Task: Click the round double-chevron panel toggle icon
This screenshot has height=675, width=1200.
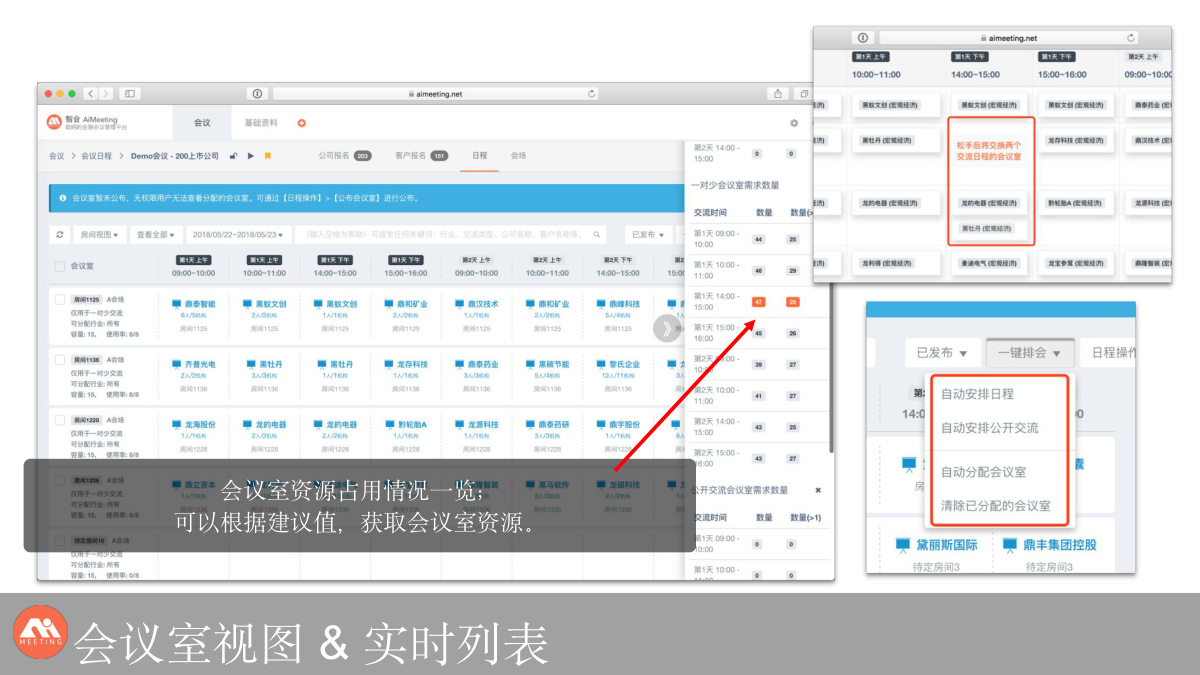Action: click(x=664, y=327)
